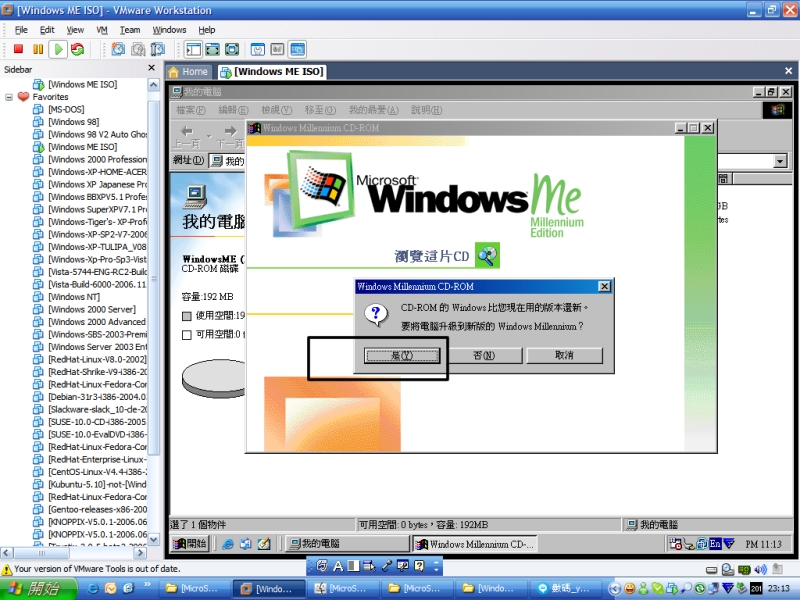Open the snapshot manager toolbar icon

158,49
